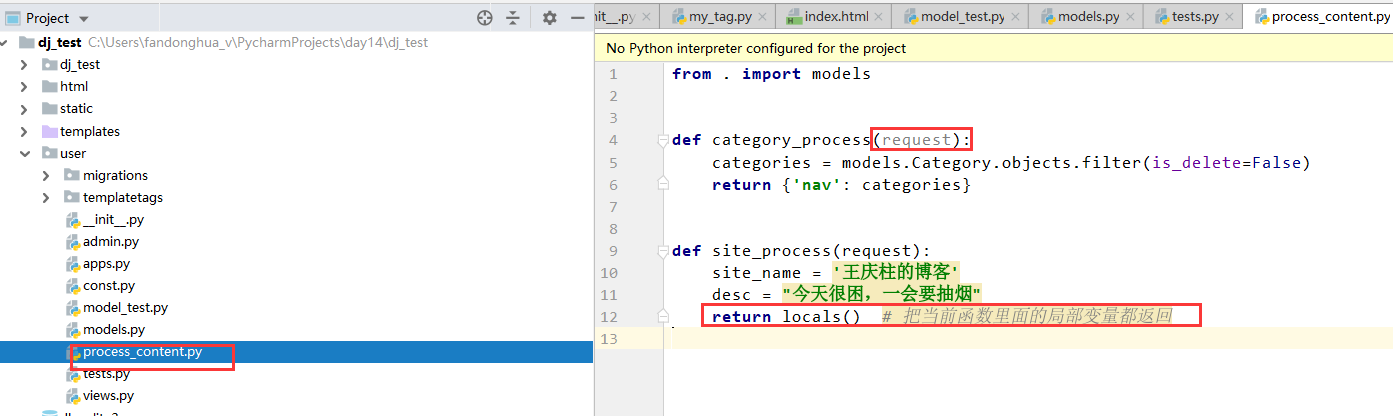Fold site_process function at line 9
This screenshot has height=416, width=1393.
point(662,251)
